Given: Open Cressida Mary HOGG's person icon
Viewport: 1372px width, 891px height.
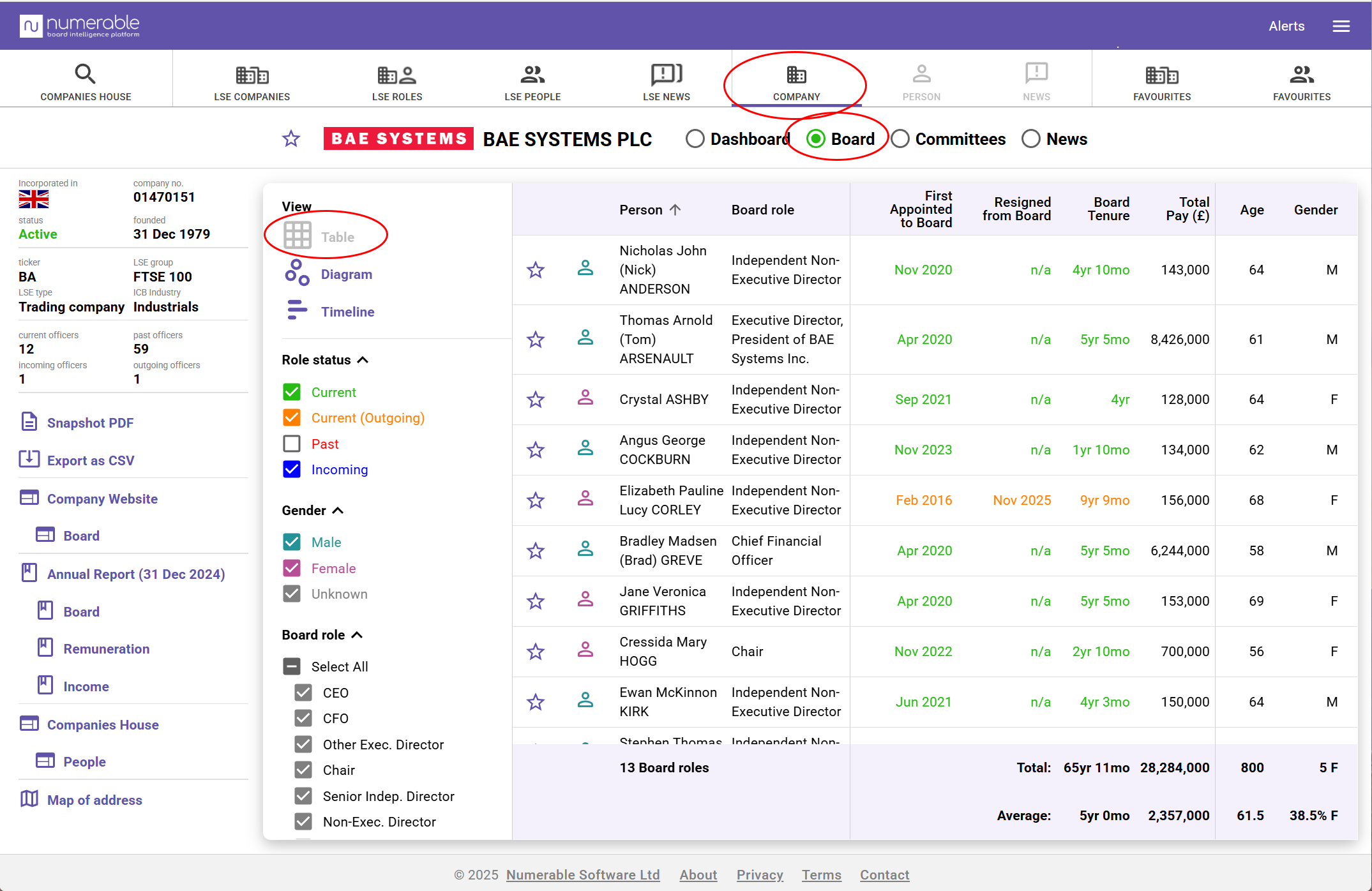Looking at the screenshot, I should 585,650.
